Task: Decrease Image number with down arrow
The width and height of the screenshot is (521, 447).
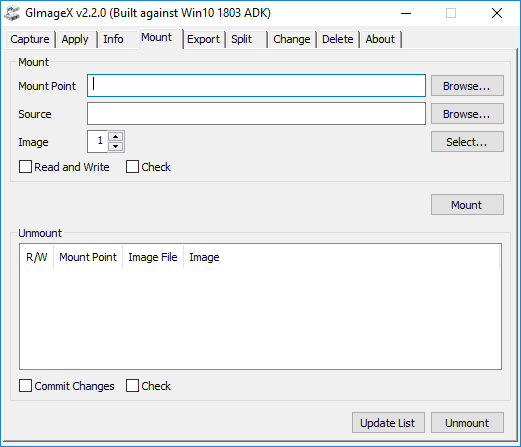Action: coord(116,146)
